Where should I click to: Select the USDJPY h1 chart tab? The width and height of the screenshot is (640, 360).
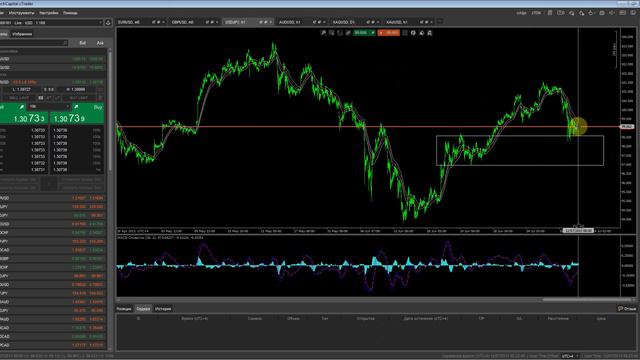coord(236,22)
